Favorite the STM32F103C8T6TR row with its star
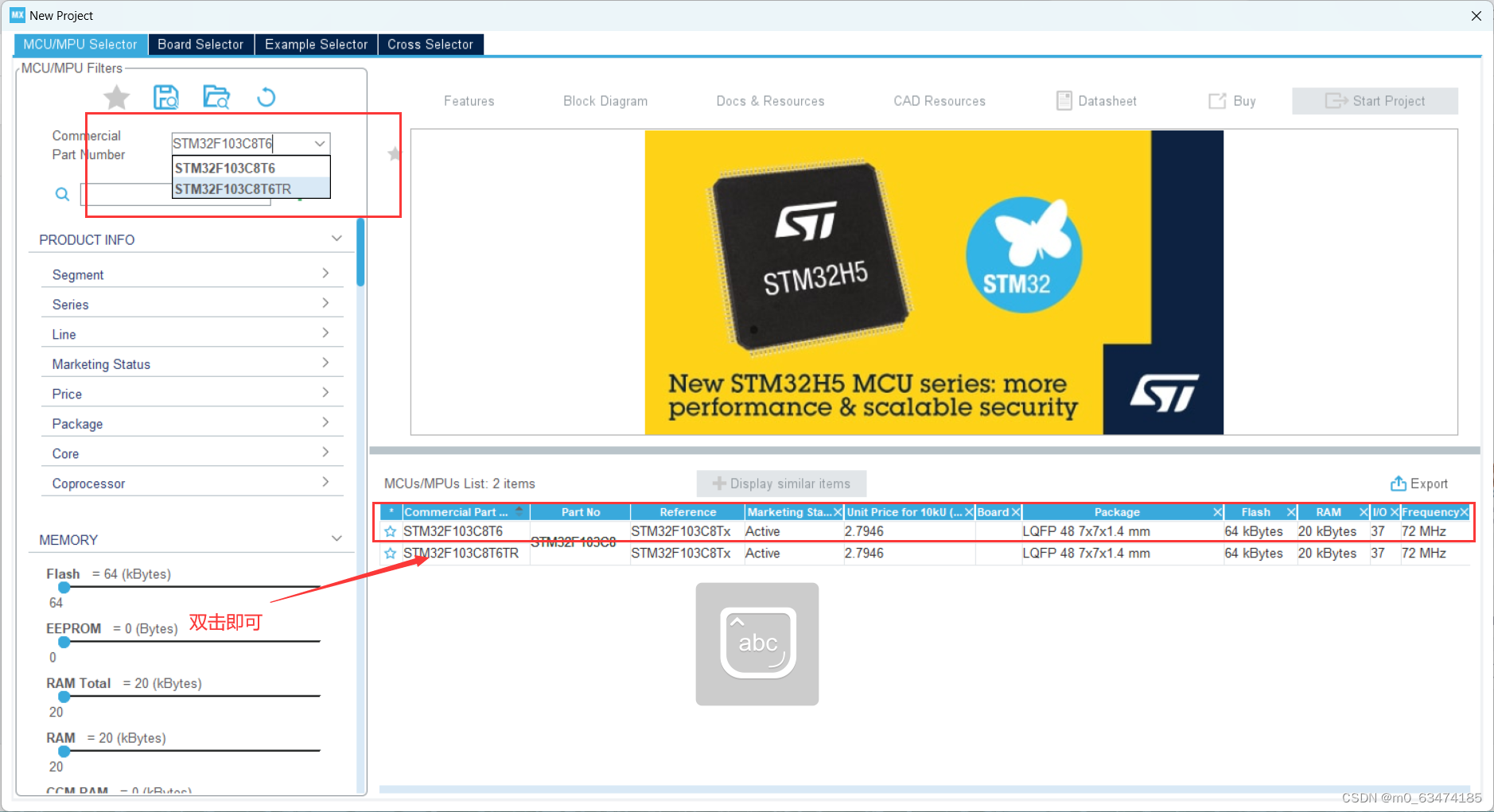This screenshot has height=812, width=1494. (x=390, y=554)
